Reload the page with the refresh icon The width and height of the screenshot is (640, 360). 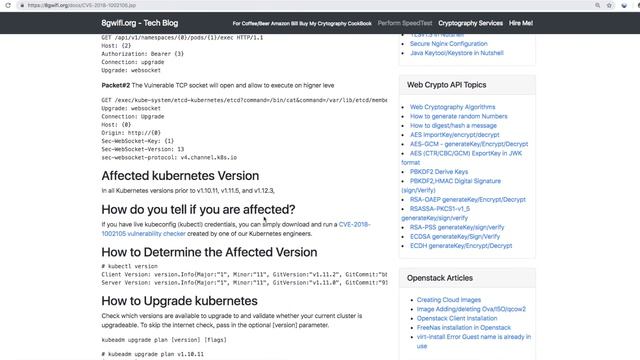[8, 5]
